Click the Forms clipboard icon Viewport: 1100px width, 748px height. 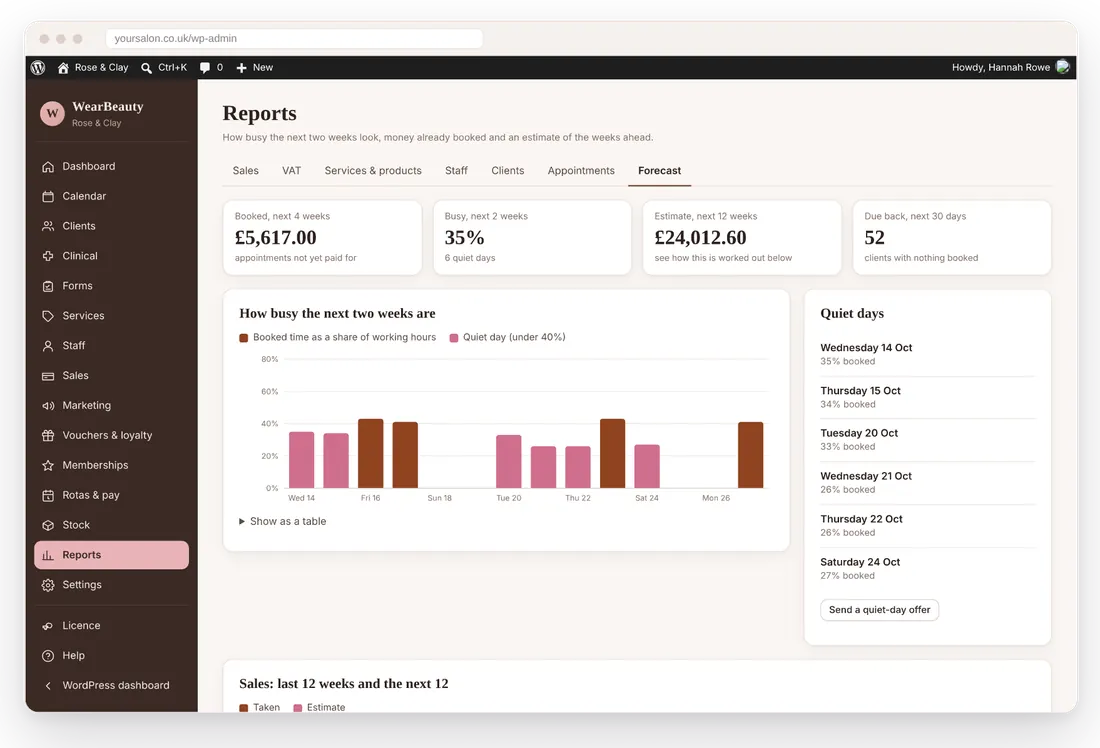point(48,286)
